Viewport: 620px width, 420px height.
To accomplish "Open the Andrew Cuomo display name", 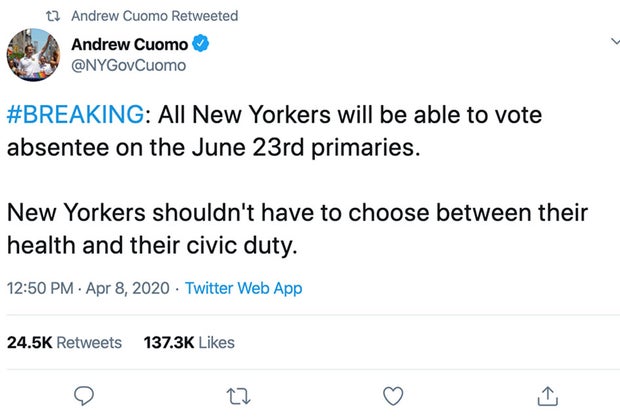I will (x=128, y=44).
